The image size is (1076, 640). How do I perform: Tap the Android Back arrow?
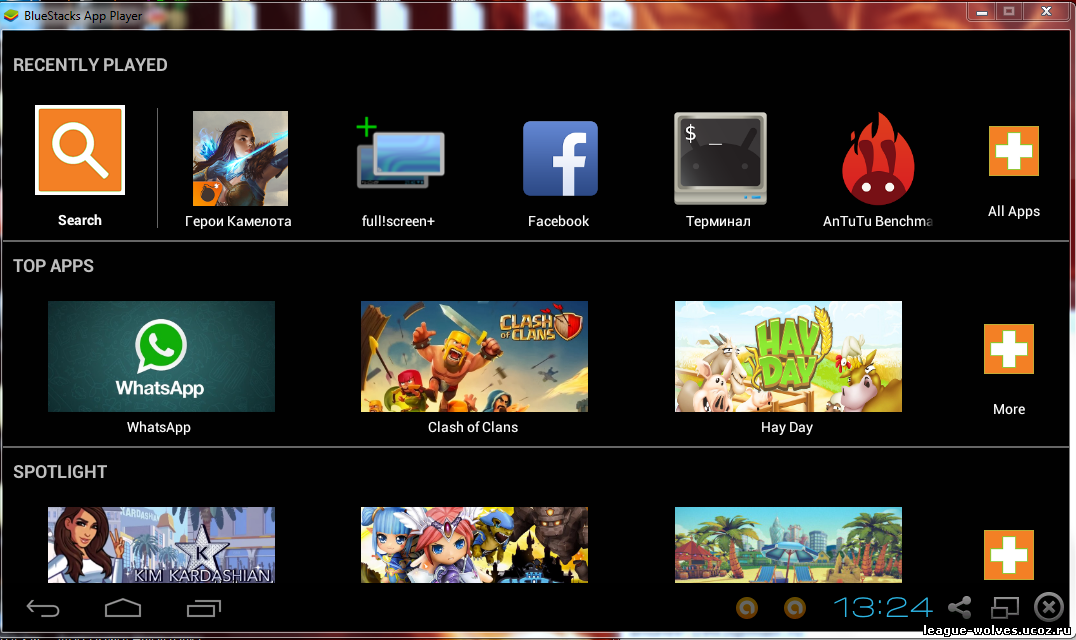click(x=43, y=608)
